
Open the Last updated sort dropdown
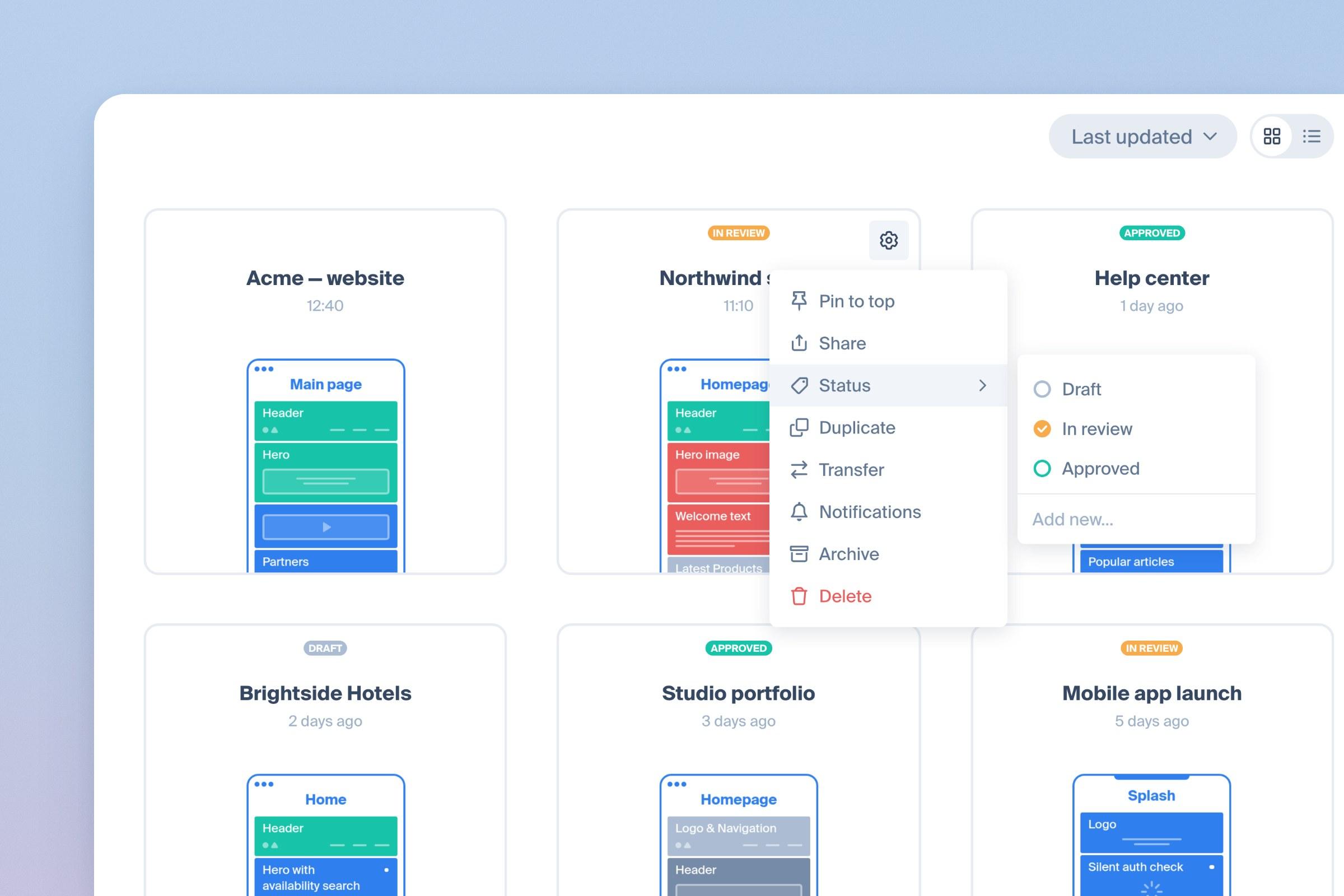[1143, 137]
